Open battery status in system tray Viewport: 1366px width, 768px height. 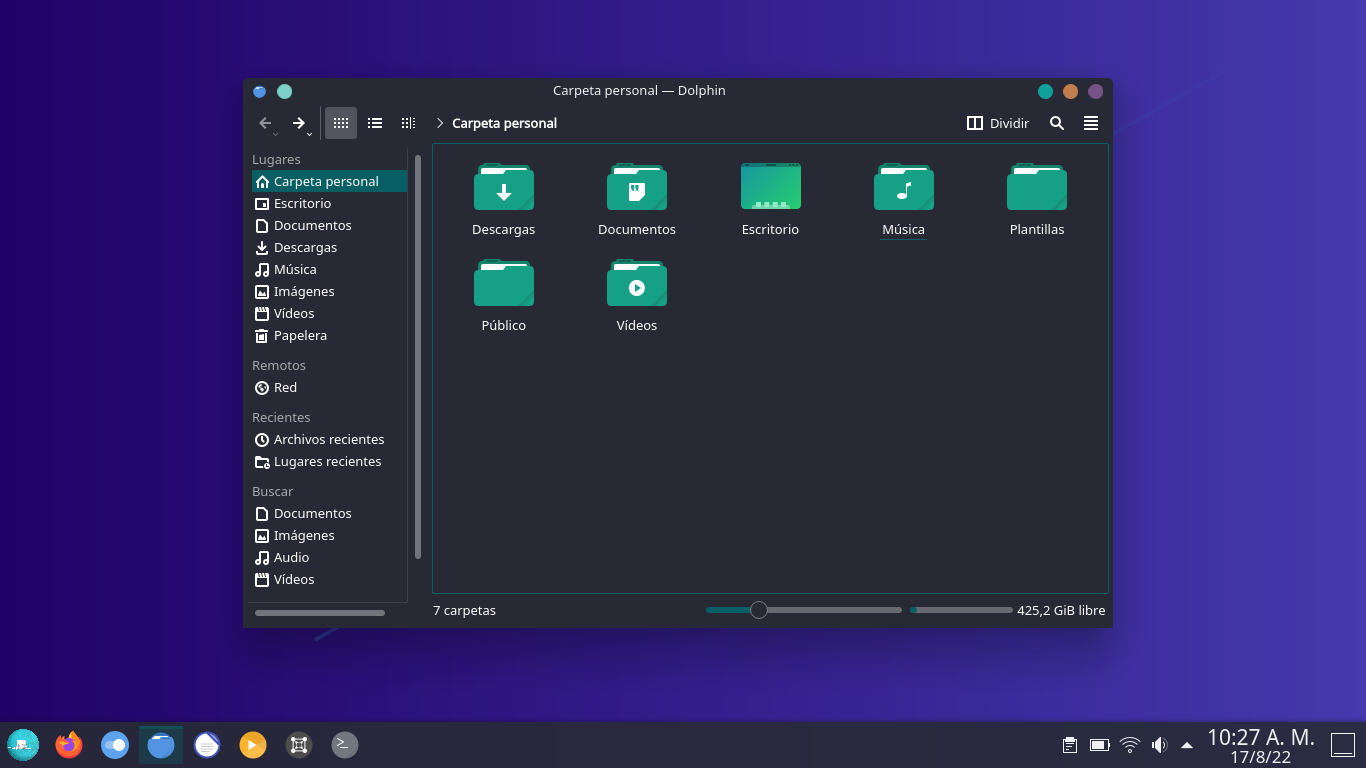point(1100,745)
